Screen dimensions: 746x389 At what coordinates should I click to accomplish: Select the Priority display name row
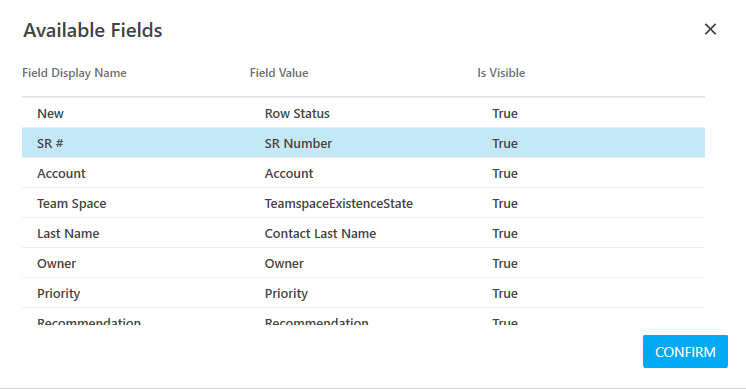tap(363, 293)
